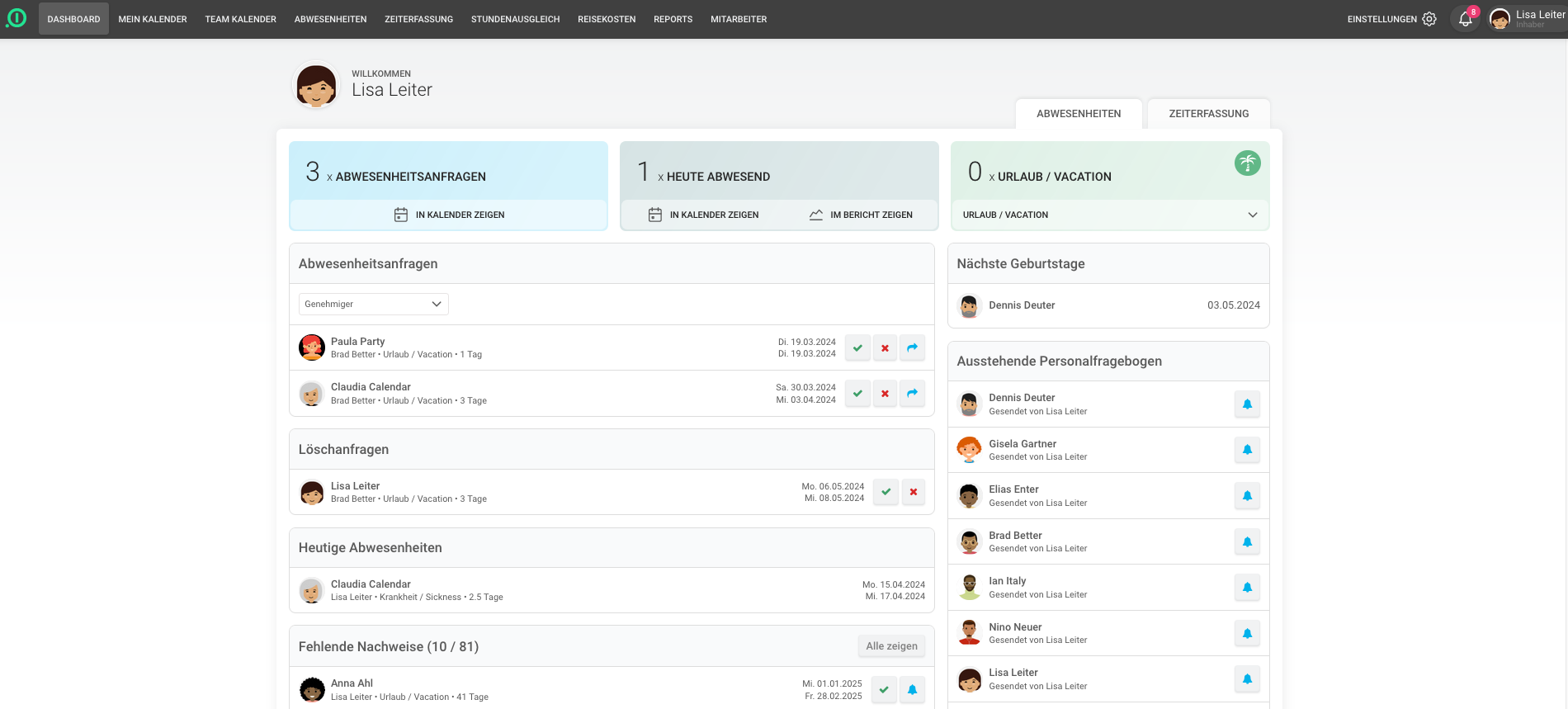This screenshot has height=709, width=1568.
Task: Click Lisa Leiter's large welcome avatar
Action: point(316,86)
